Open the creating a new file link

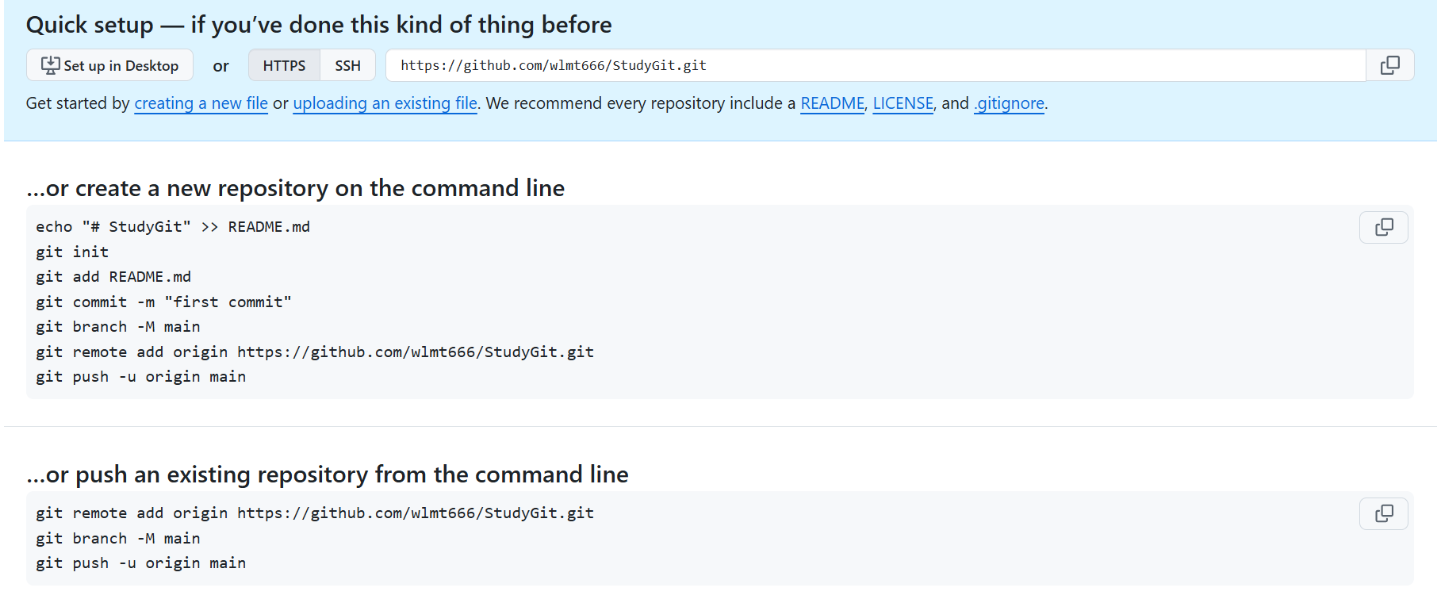point(201,103)
